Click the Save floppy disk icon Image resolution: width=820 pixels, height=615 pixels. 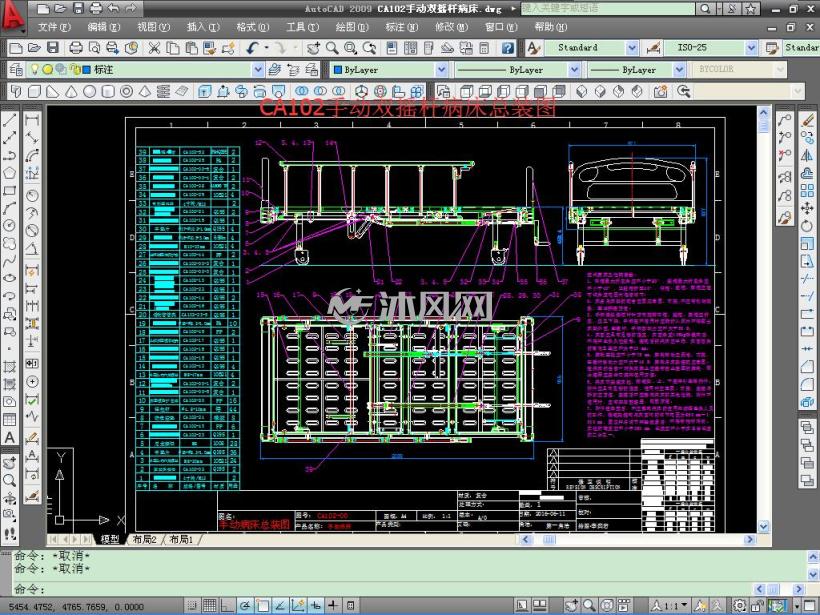(x=53, y=48)
